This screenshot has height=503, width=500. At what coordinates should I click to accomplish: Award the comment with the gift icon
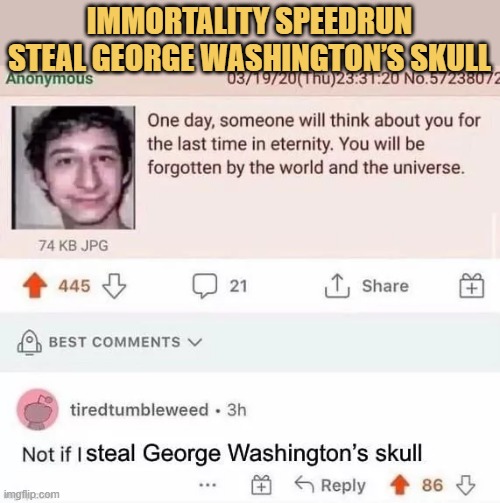click(x=261, y=485)
